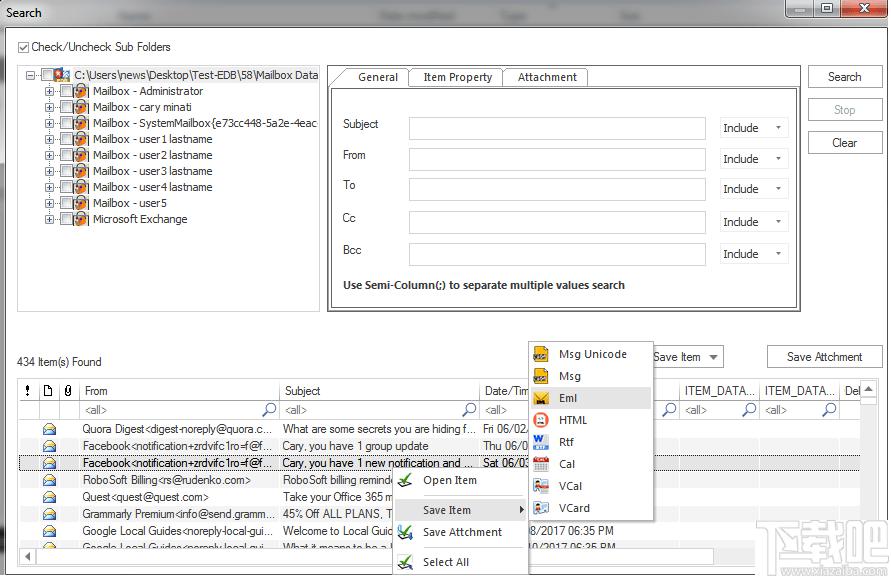This screenshot has width=891, height=576.
Task: Click the Msg format icon
Action: [540, 376]
